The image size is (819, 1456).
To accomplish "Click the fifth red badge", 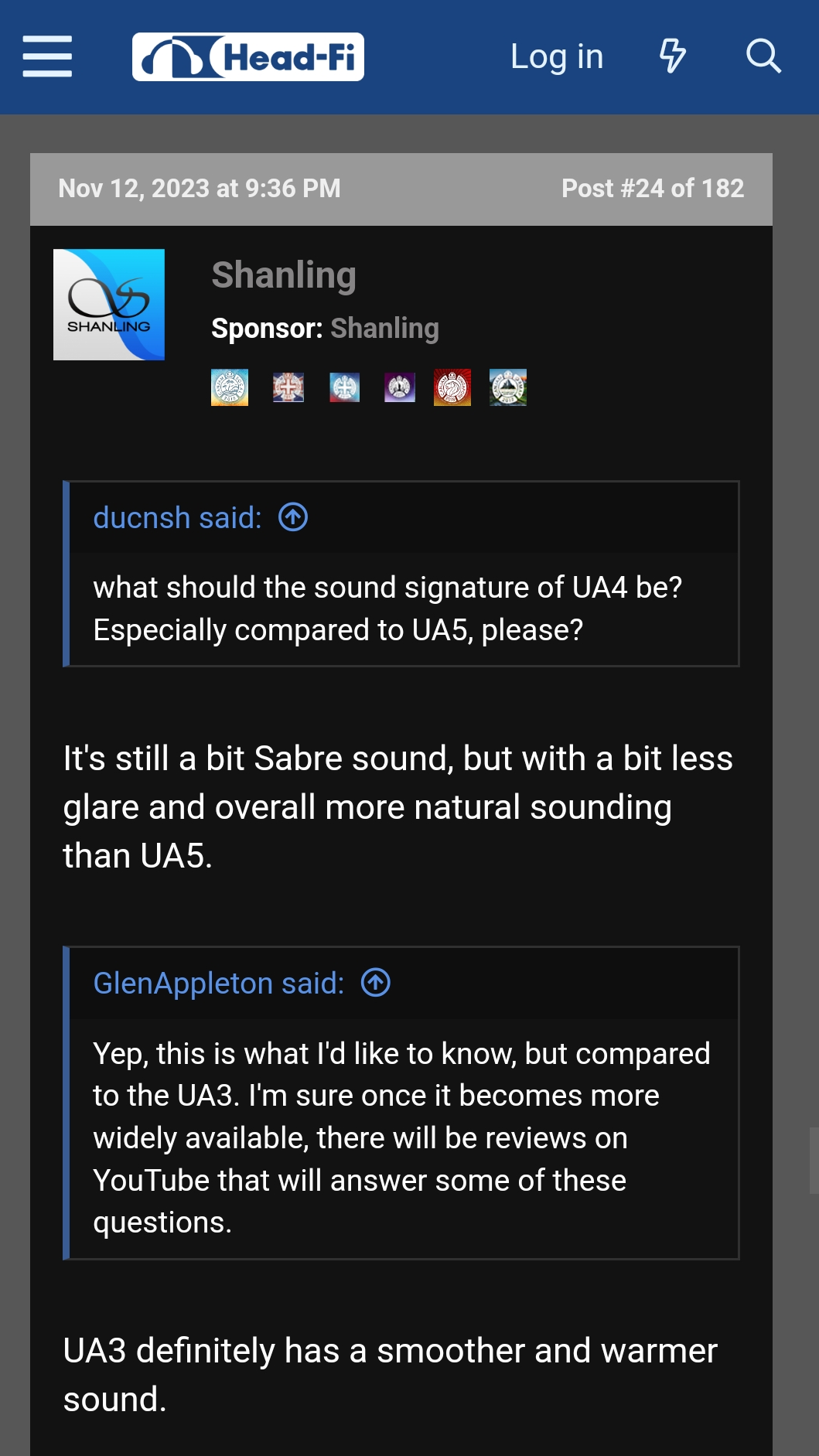I will click(x=452, y=387).
